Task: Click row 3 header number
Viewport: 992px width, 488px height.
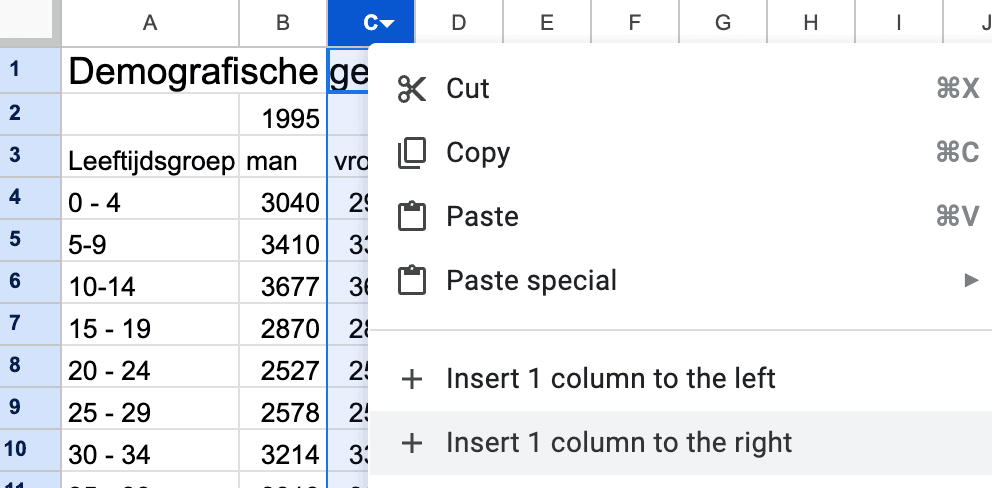Action: click(x=14, y=155)
